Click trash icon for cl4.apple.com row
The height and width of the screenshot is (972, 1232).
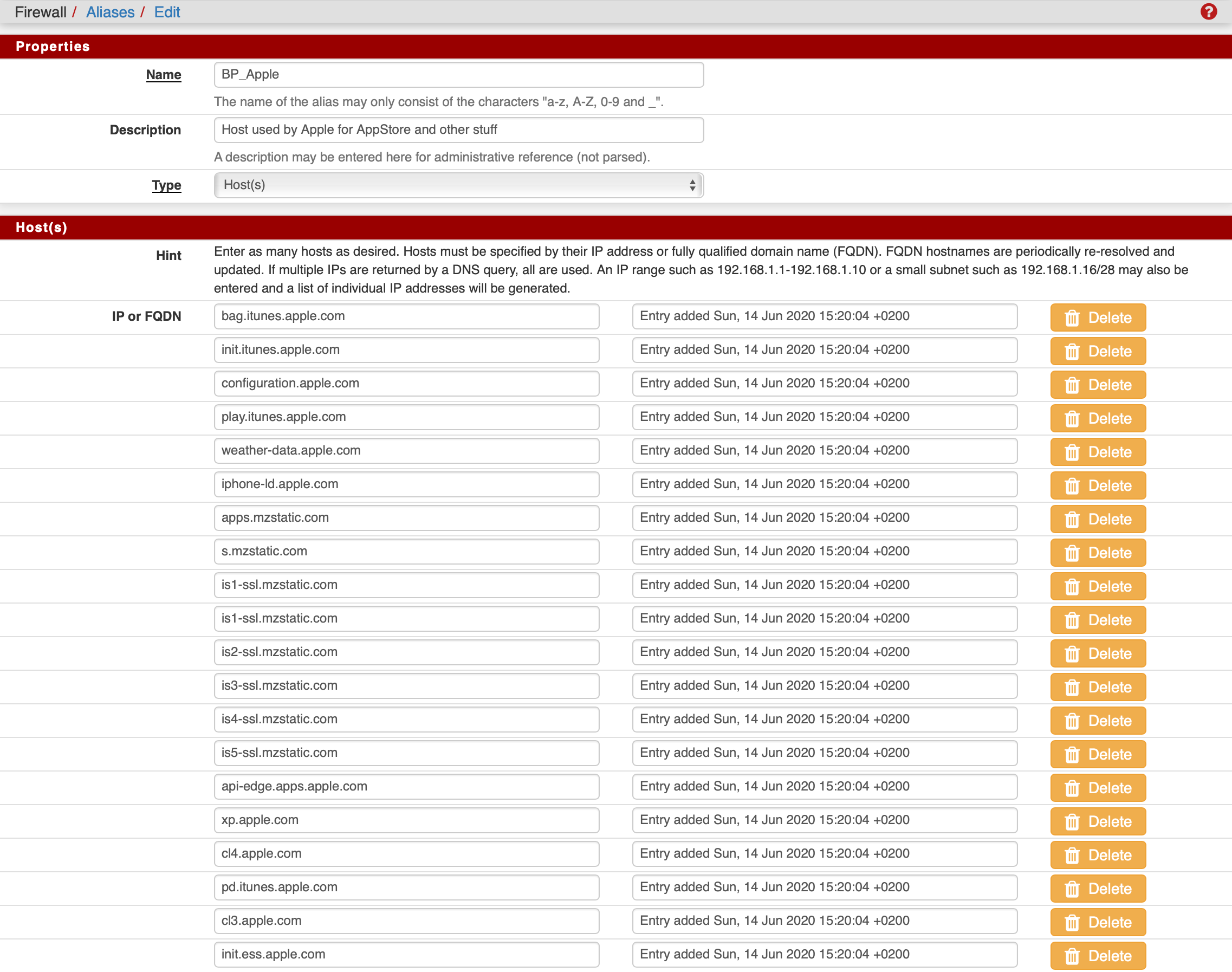click(x=1072, y=855)
